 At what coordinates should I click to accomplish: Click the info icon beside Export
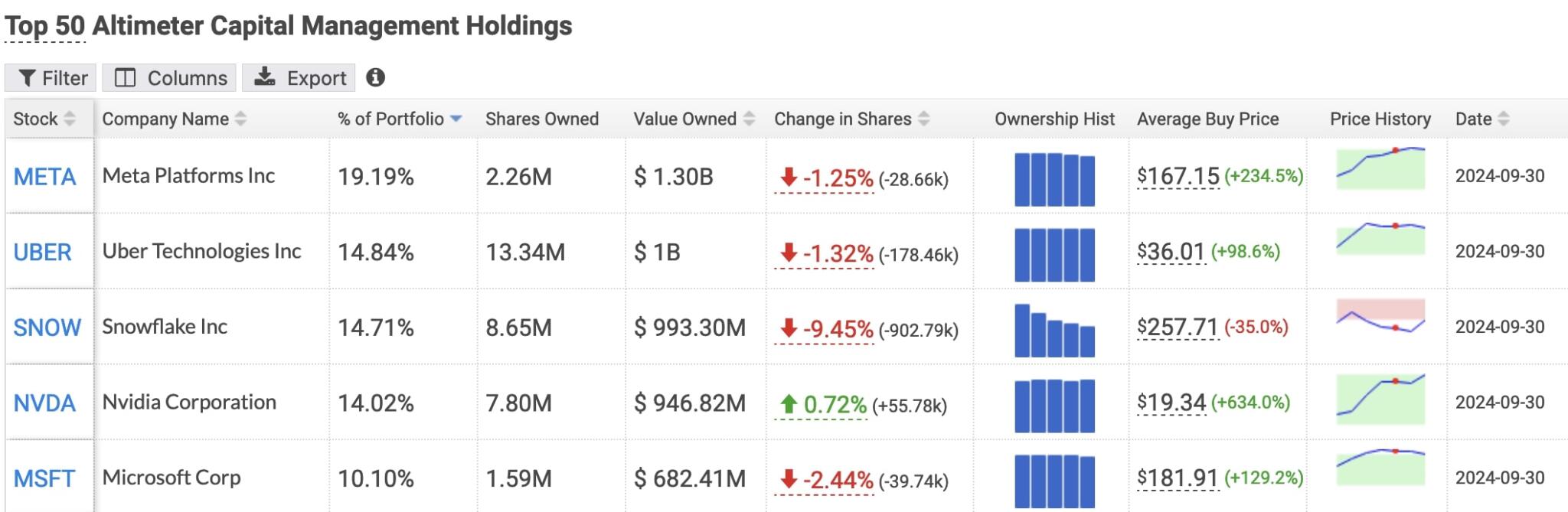(x=375, y=77)
